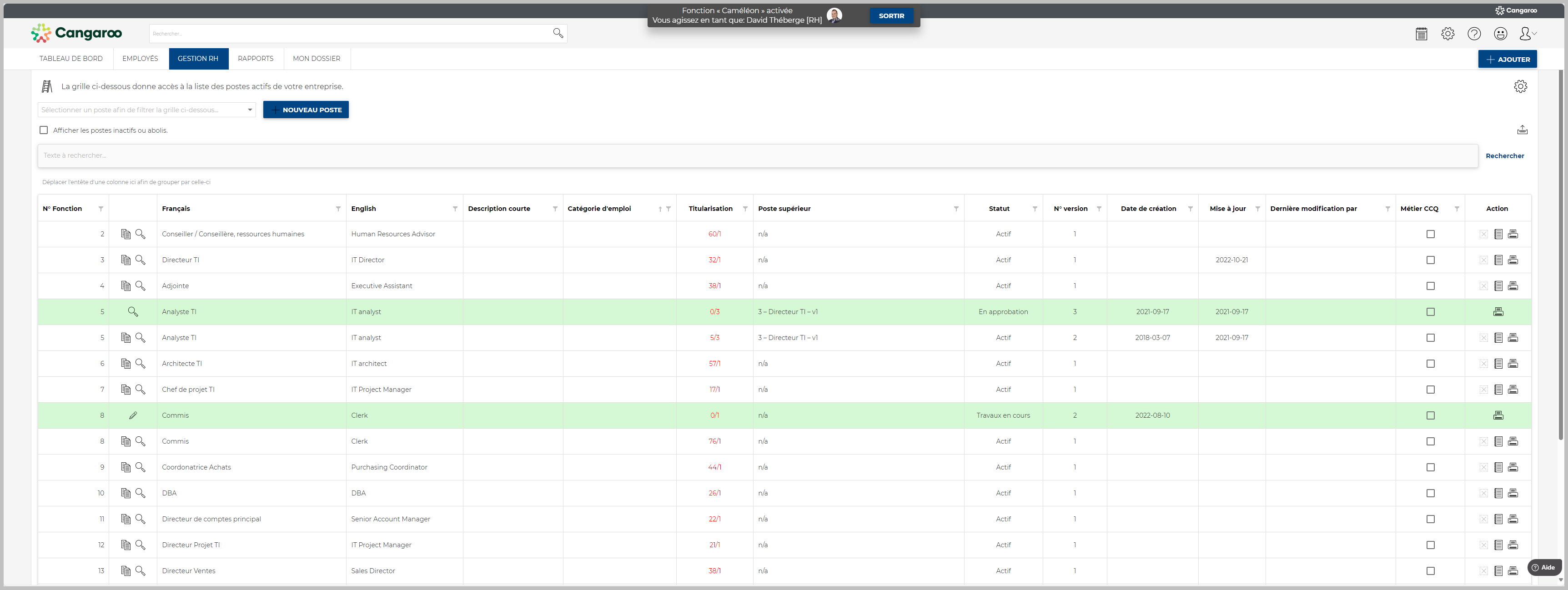Image resolution: width=1568 pixels, height=590 pixels.
Task: Check 'Afficher les postes inactifs ou abolis'
Action: 44,130
